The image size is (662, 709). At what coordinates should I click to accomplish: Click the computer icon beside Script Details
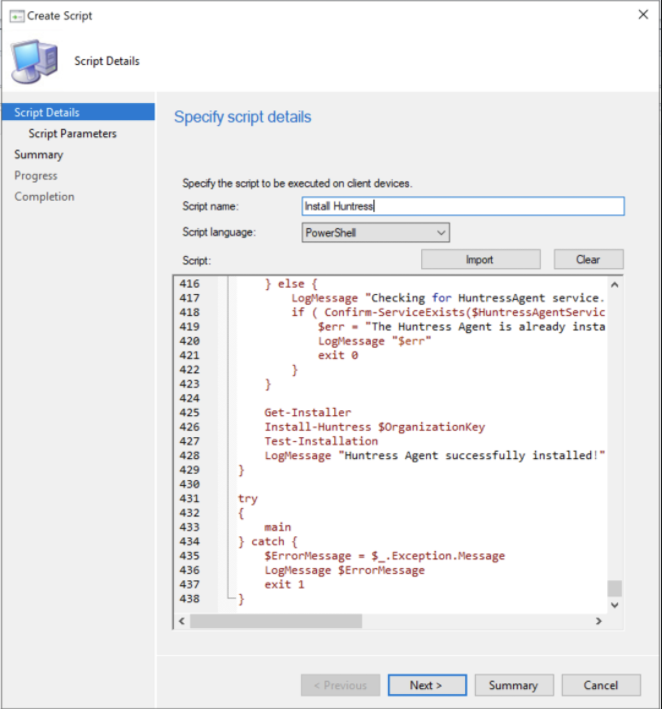35,61
